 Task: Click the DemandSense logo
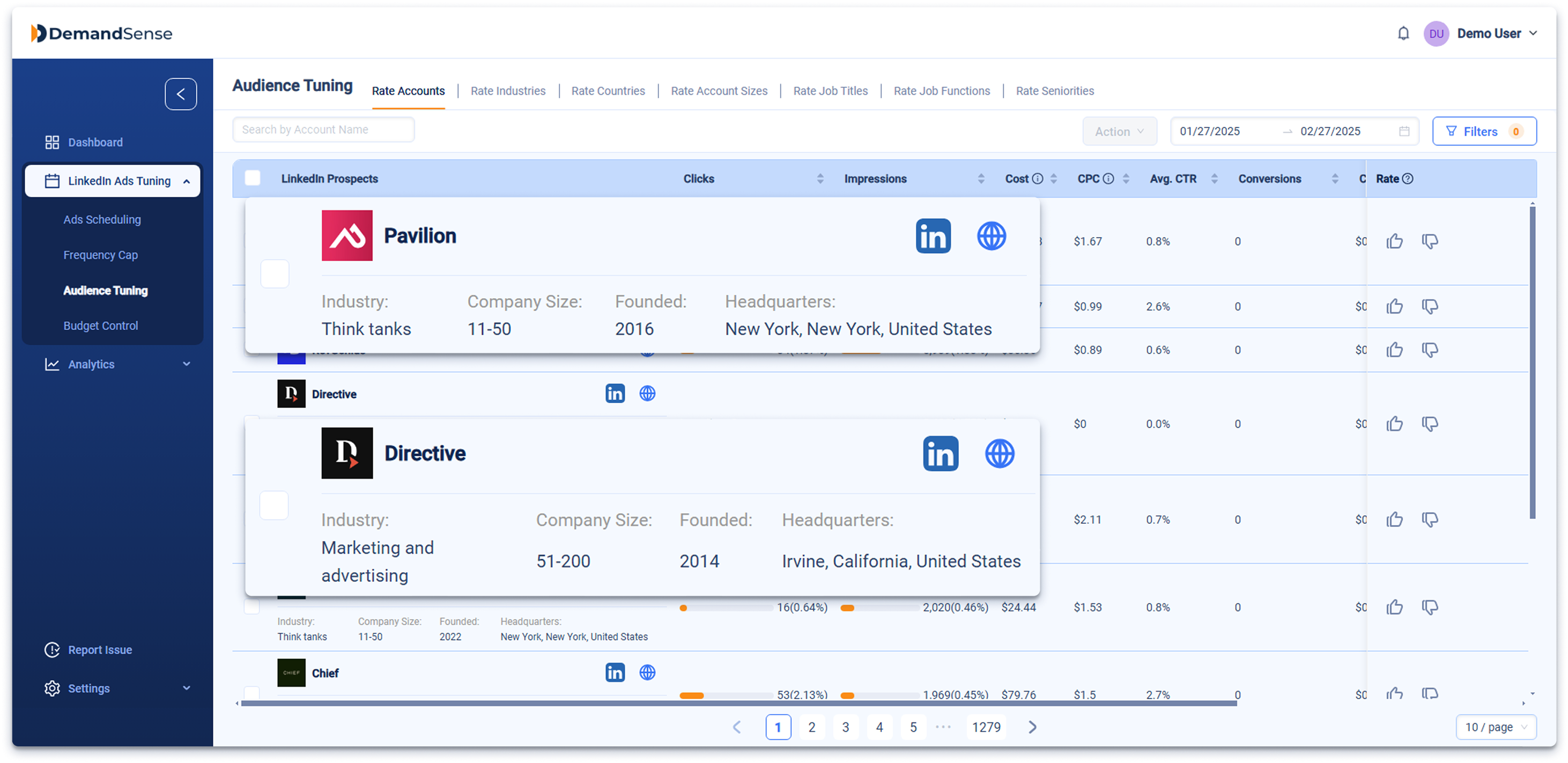[x=102, y=33]
